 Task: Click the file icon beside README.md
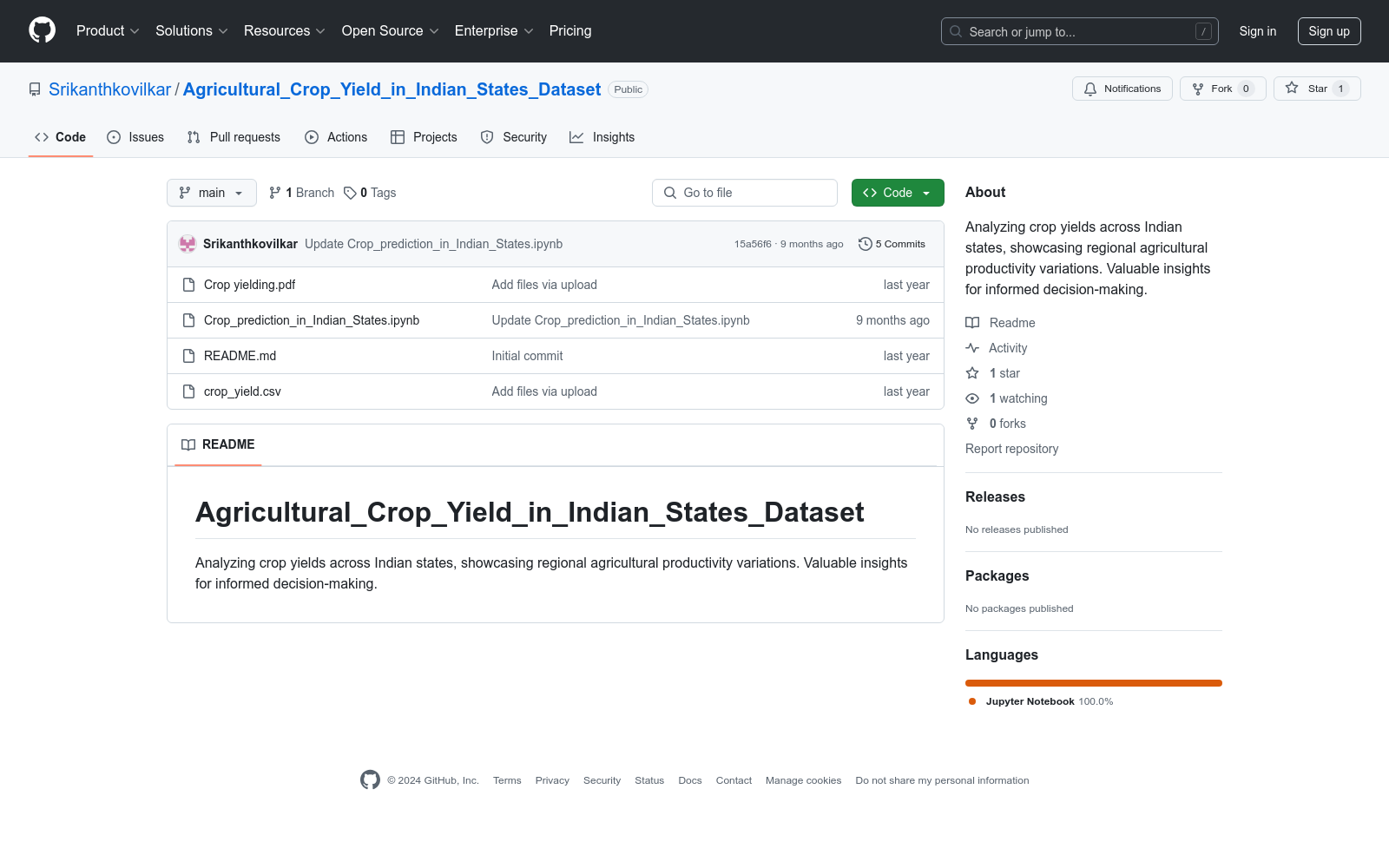tap(188, 356)
